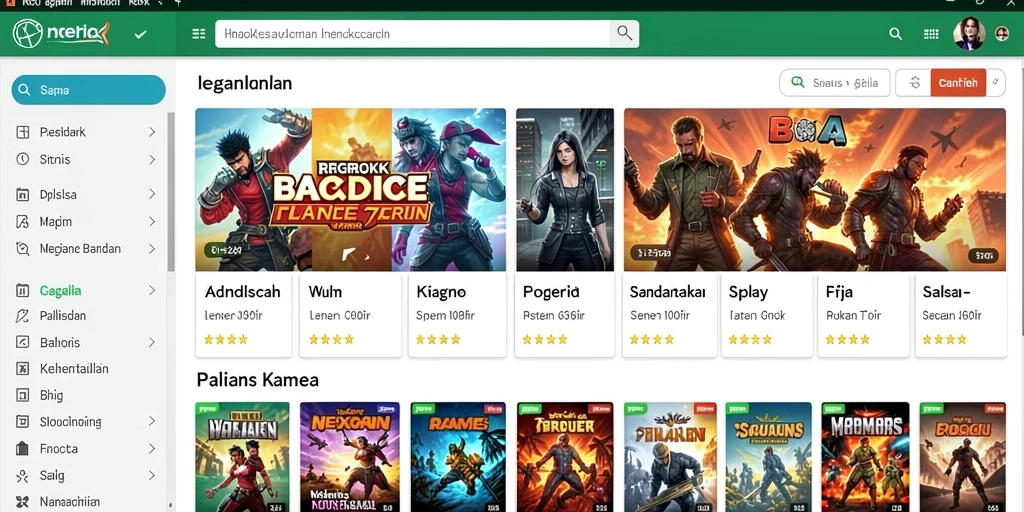Expand the Sitnis sidebar chevron

152,159
